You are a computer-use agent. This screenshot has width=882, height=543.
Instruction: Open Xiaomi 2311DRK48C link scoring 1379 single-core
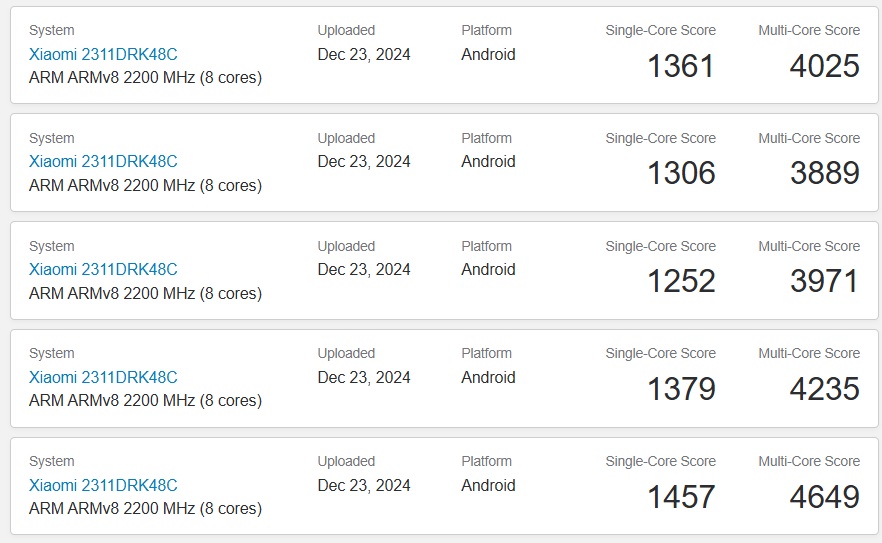click(x=103, y=378)
